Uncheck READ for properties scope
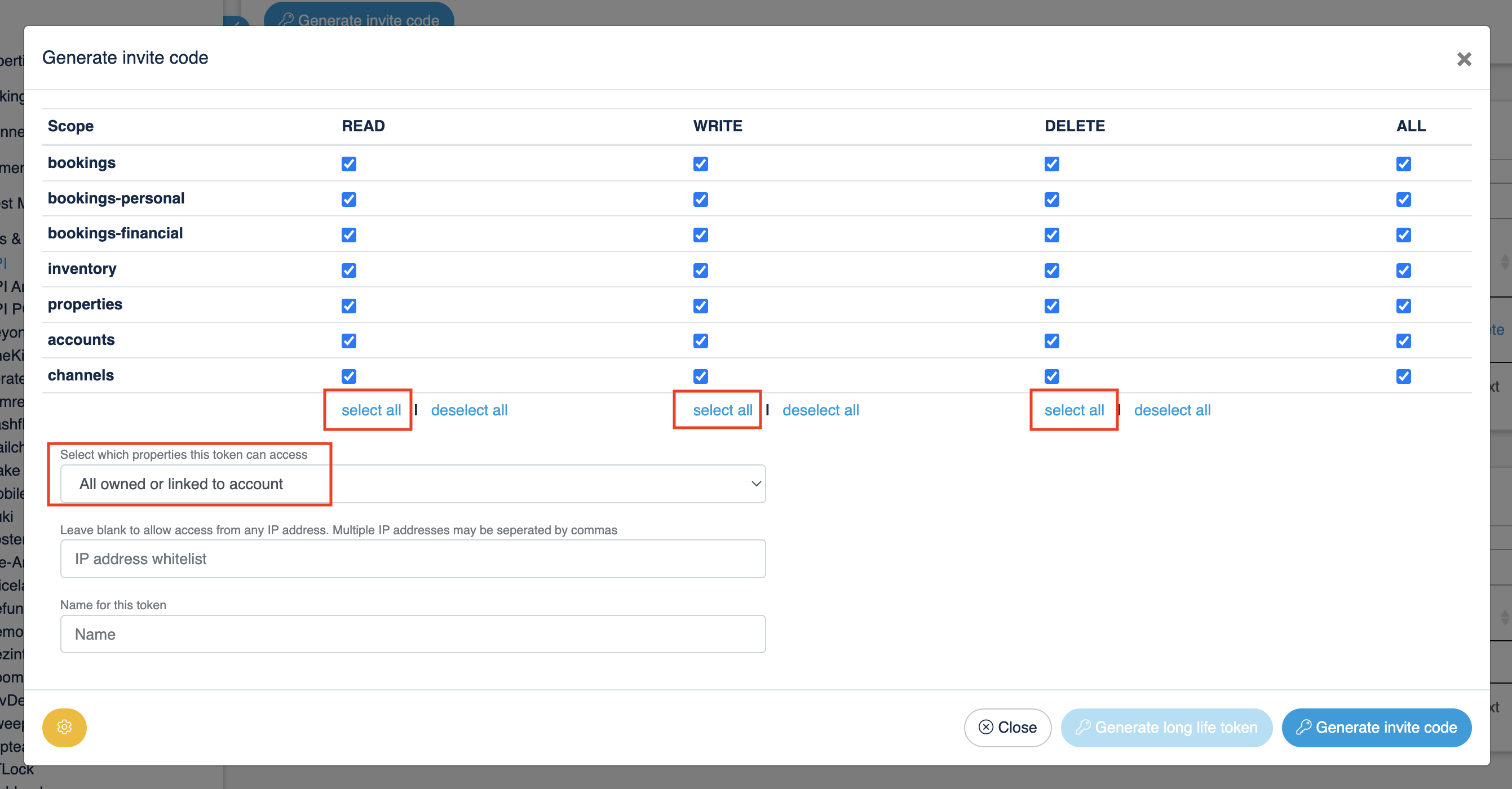The height and width of the screenshot is (789, 1512). (348, 305)
